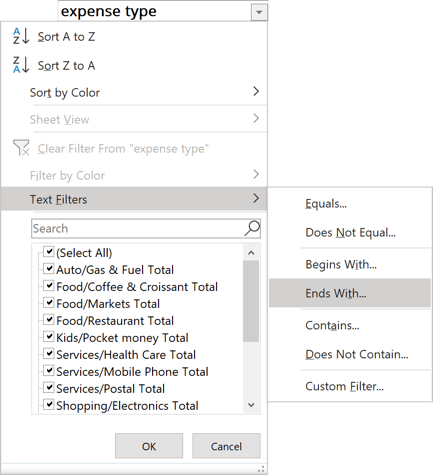Expand the Sheet View submenu arrow
Screen dimensions: 433x475
pos(256,118)
